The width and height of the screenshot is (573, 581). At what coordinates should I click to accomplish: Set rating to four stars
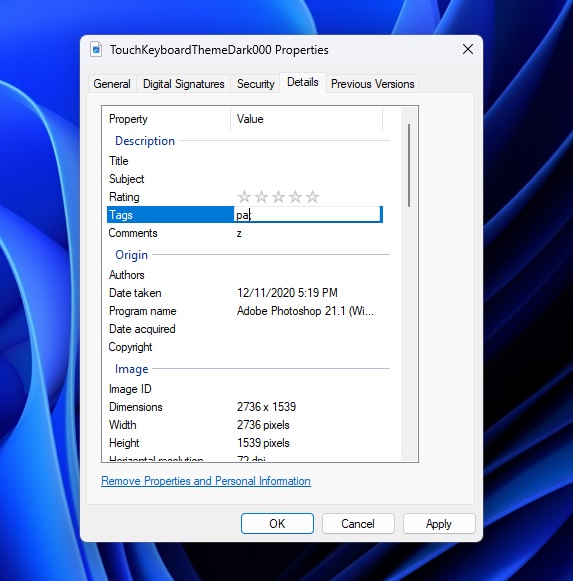(295, 197)
